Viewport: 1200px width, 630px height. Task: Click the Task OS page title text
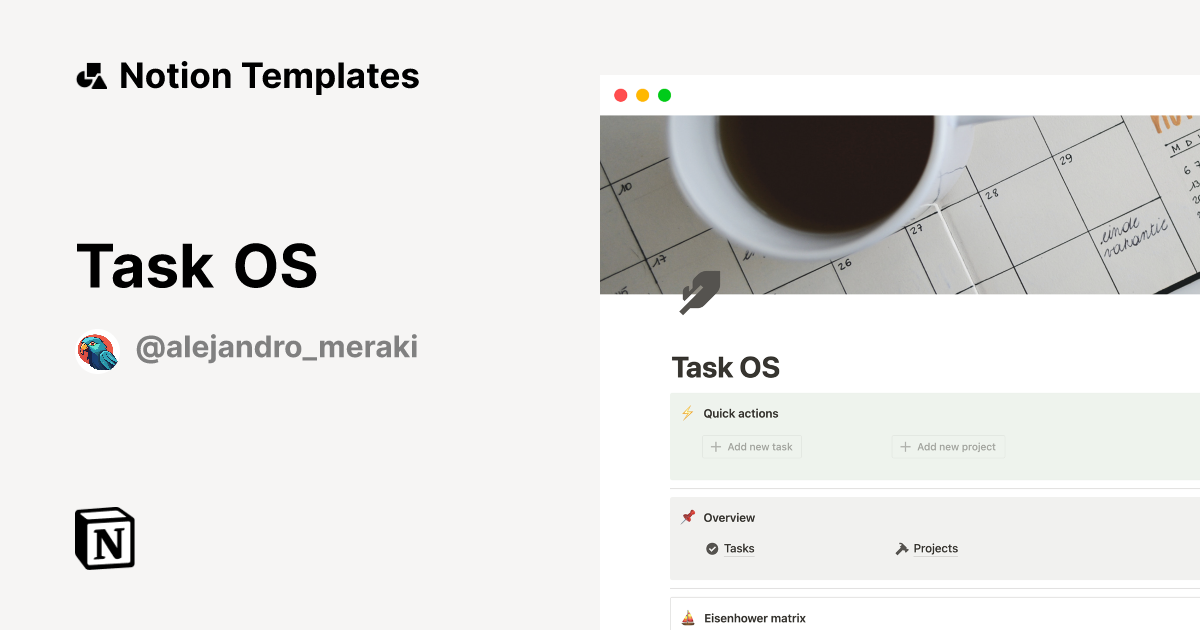726,367
